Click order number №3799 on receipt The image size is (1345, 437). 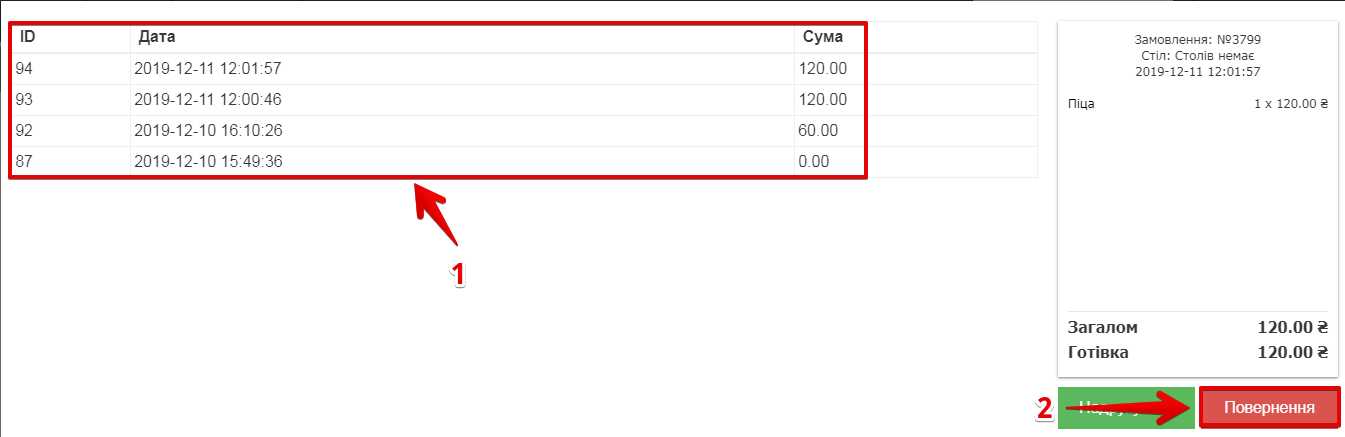(x=1197, y=40)
